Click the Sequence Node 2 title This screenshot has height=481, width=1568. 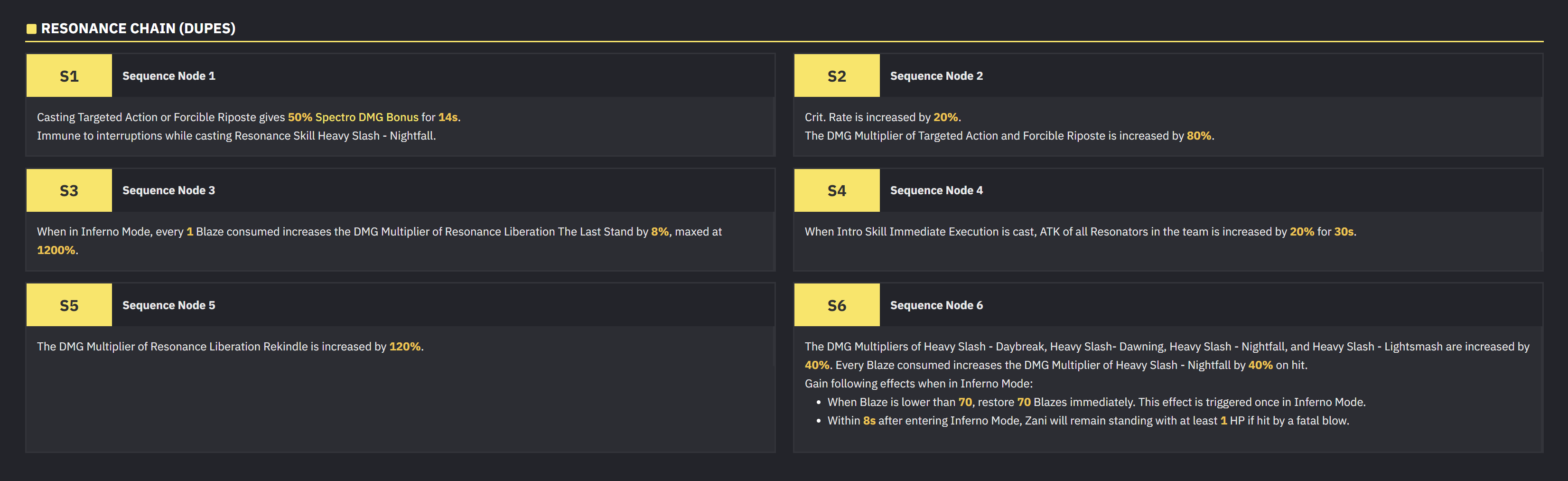click(936, 76)
